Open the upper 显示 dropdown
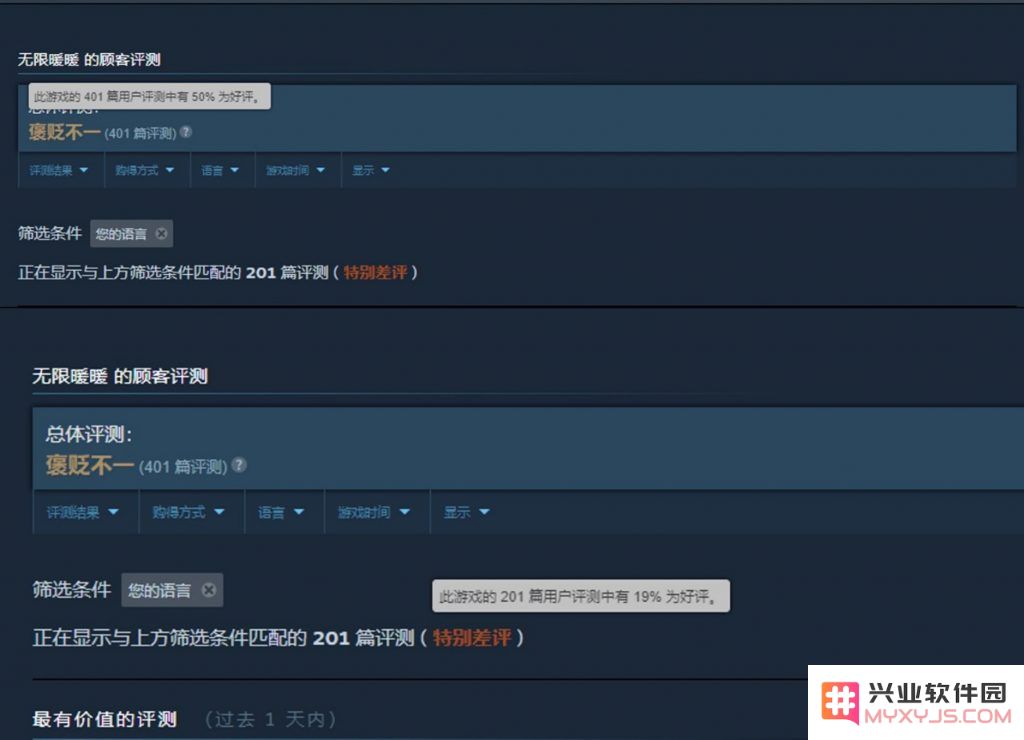1024x740 pixels. tap(370, 170)
